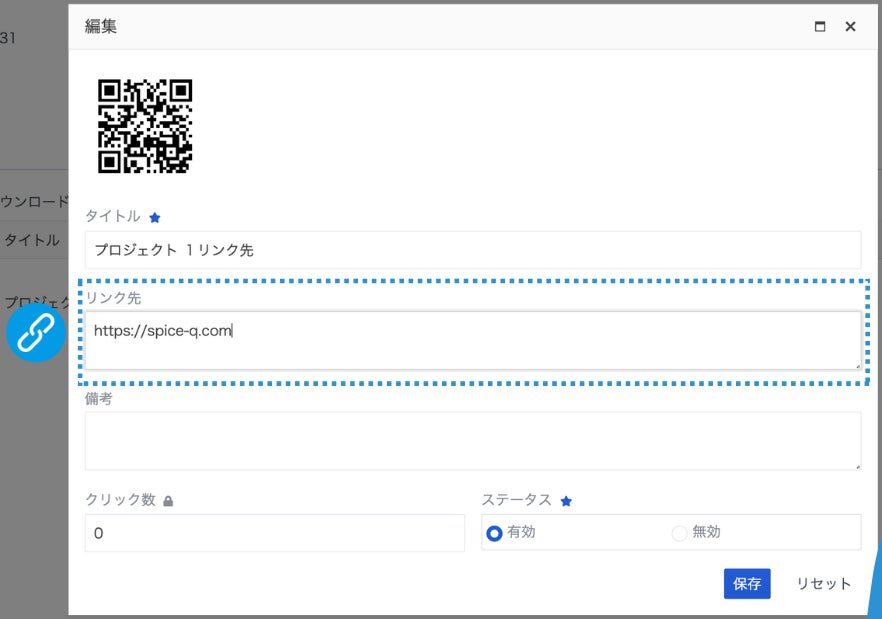
Task: Click into the リンク先 URL textarea
Action: 472,340
